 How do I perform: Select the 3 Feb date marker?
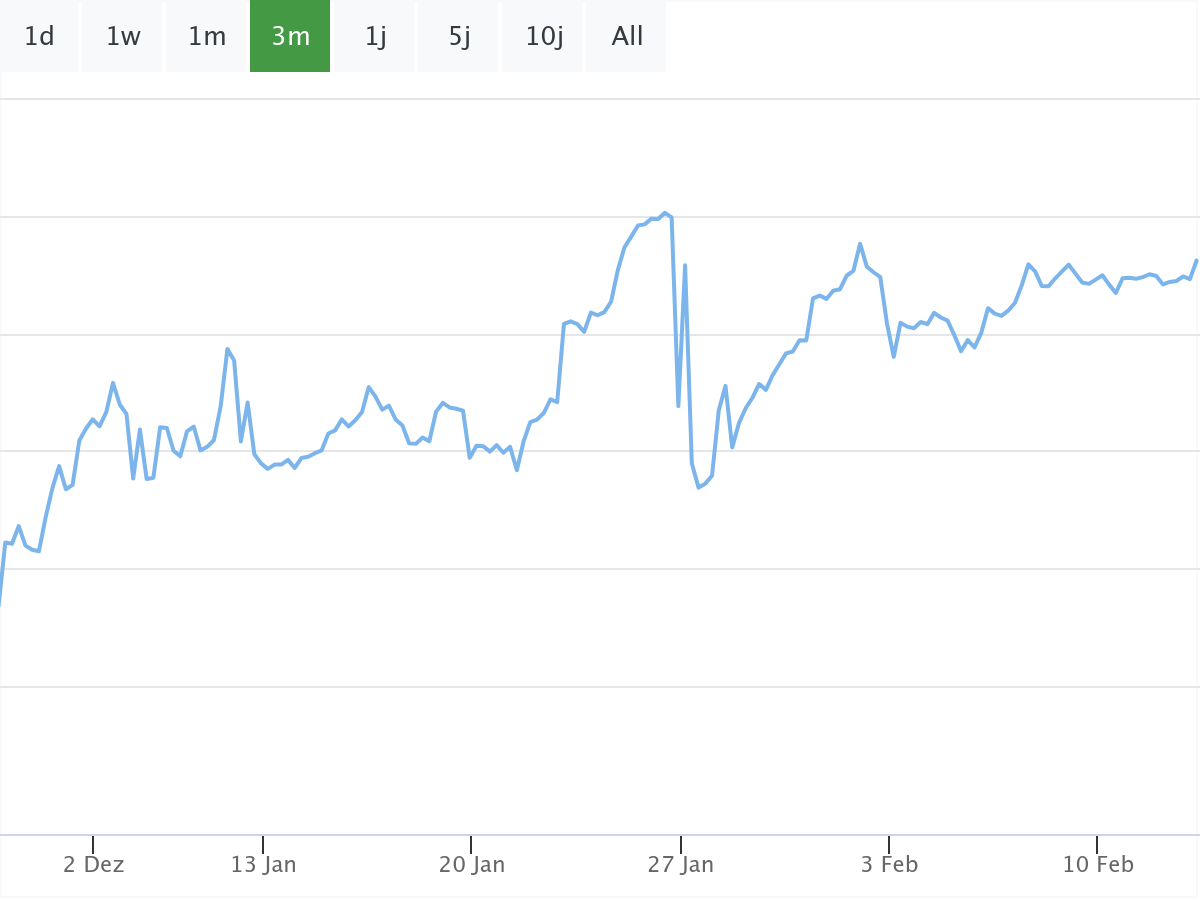coord(889,865)
